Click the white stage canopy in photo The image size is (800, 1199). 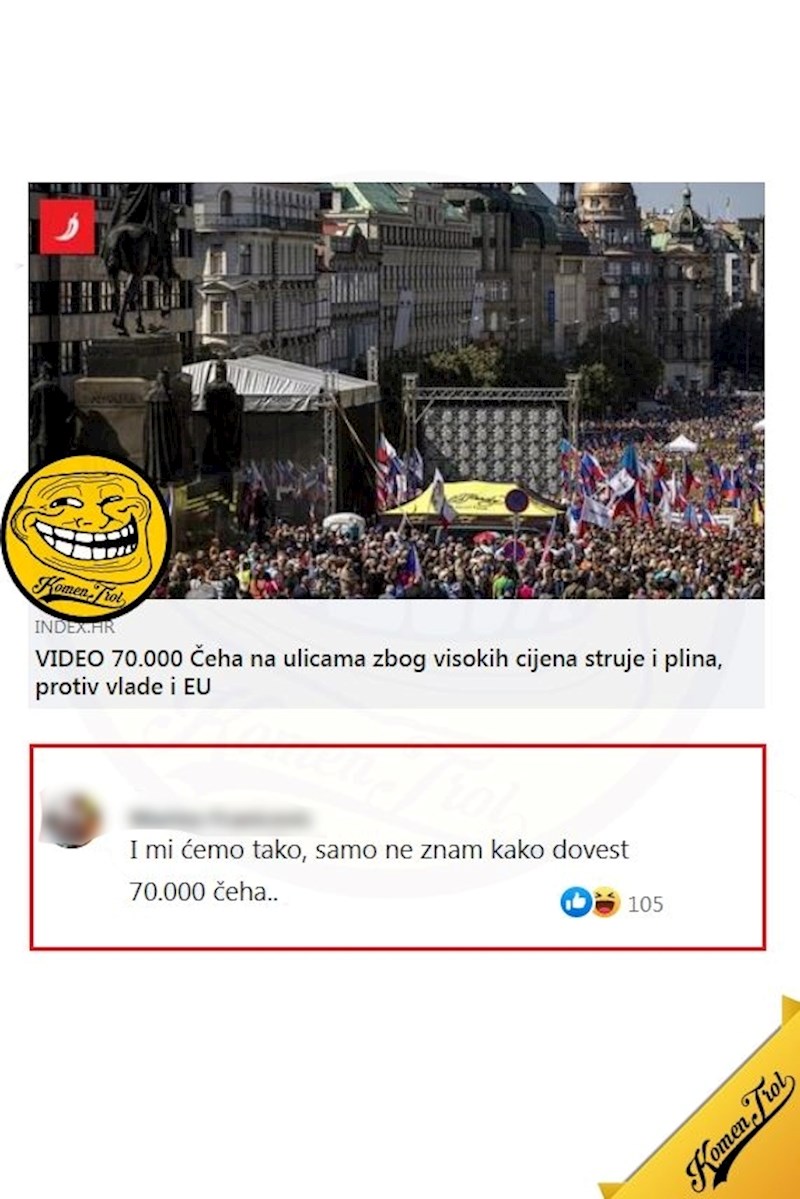point(281,384)
